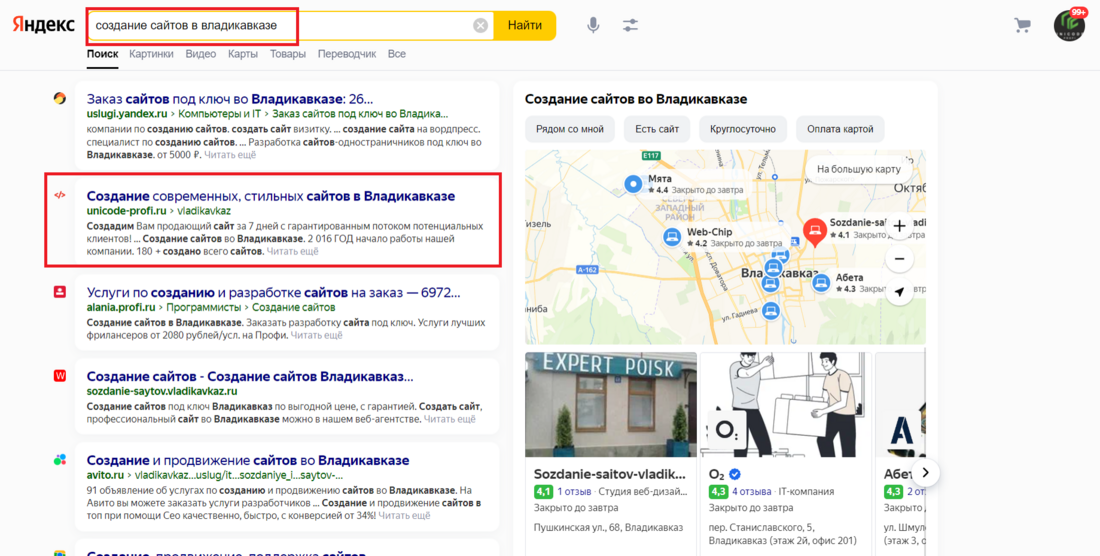The width and height of the screenshot is (1100, 556).
Task: Toggle the Оплата картой filter
Action: coord(840,129)
